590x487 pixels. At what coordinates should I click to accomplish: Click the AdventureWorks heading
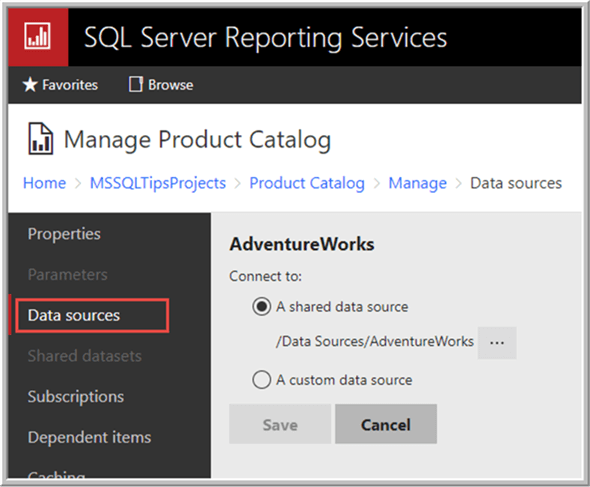click(x=302, y=244)
